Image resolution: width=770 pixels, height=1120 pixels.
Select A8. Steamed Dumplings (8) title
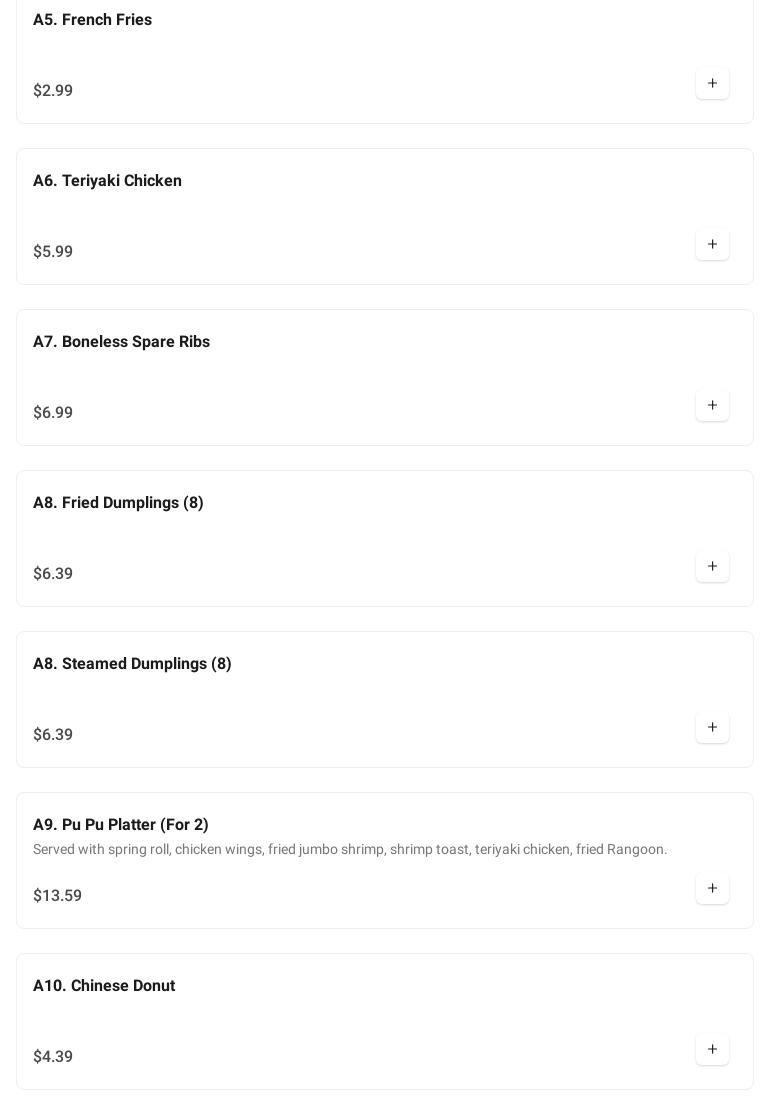point(132,664)
